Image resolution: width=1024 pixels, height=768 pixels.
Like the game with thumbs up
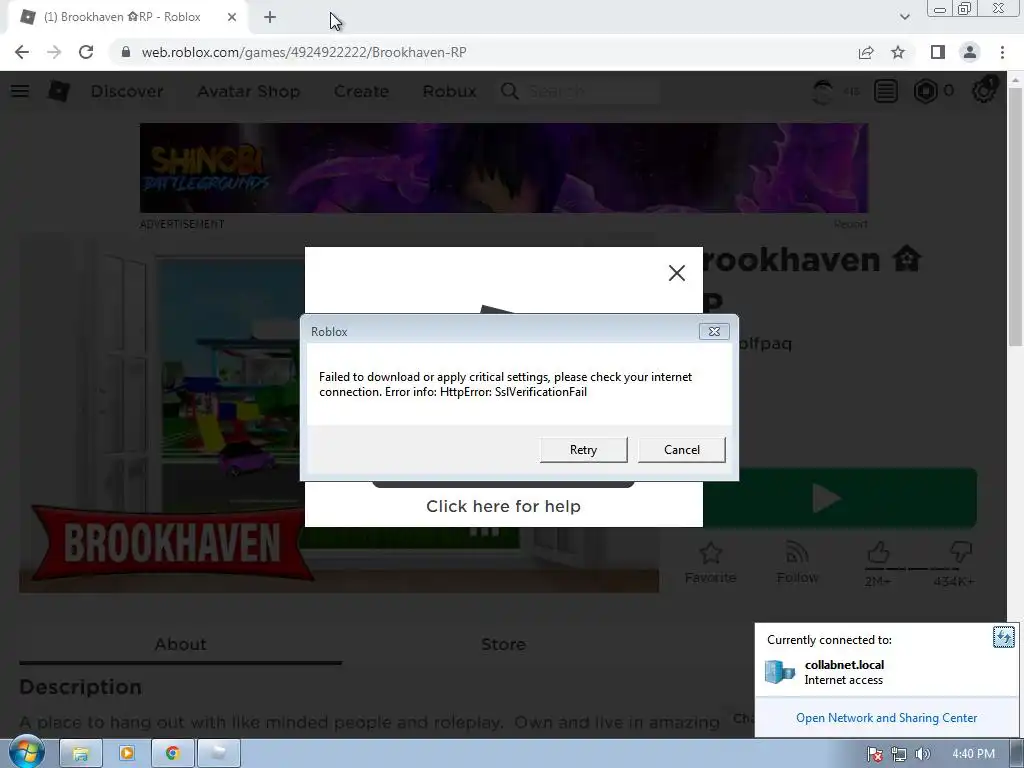[878, 553]
